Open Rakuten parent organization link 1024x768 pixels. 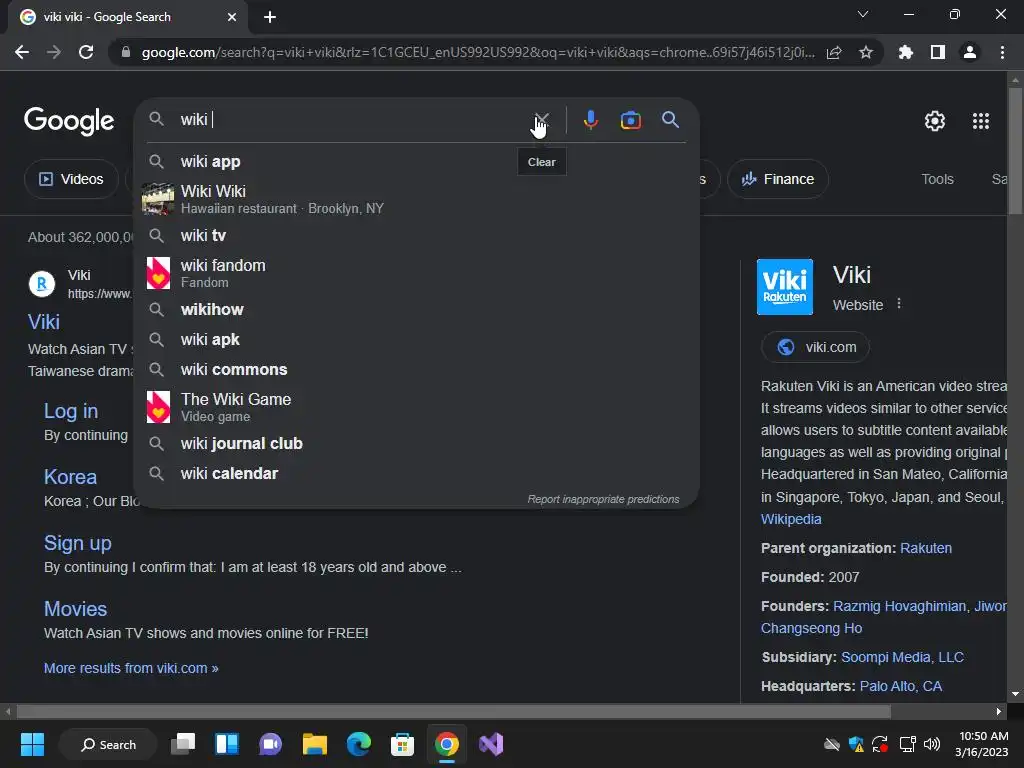[925, 548]
